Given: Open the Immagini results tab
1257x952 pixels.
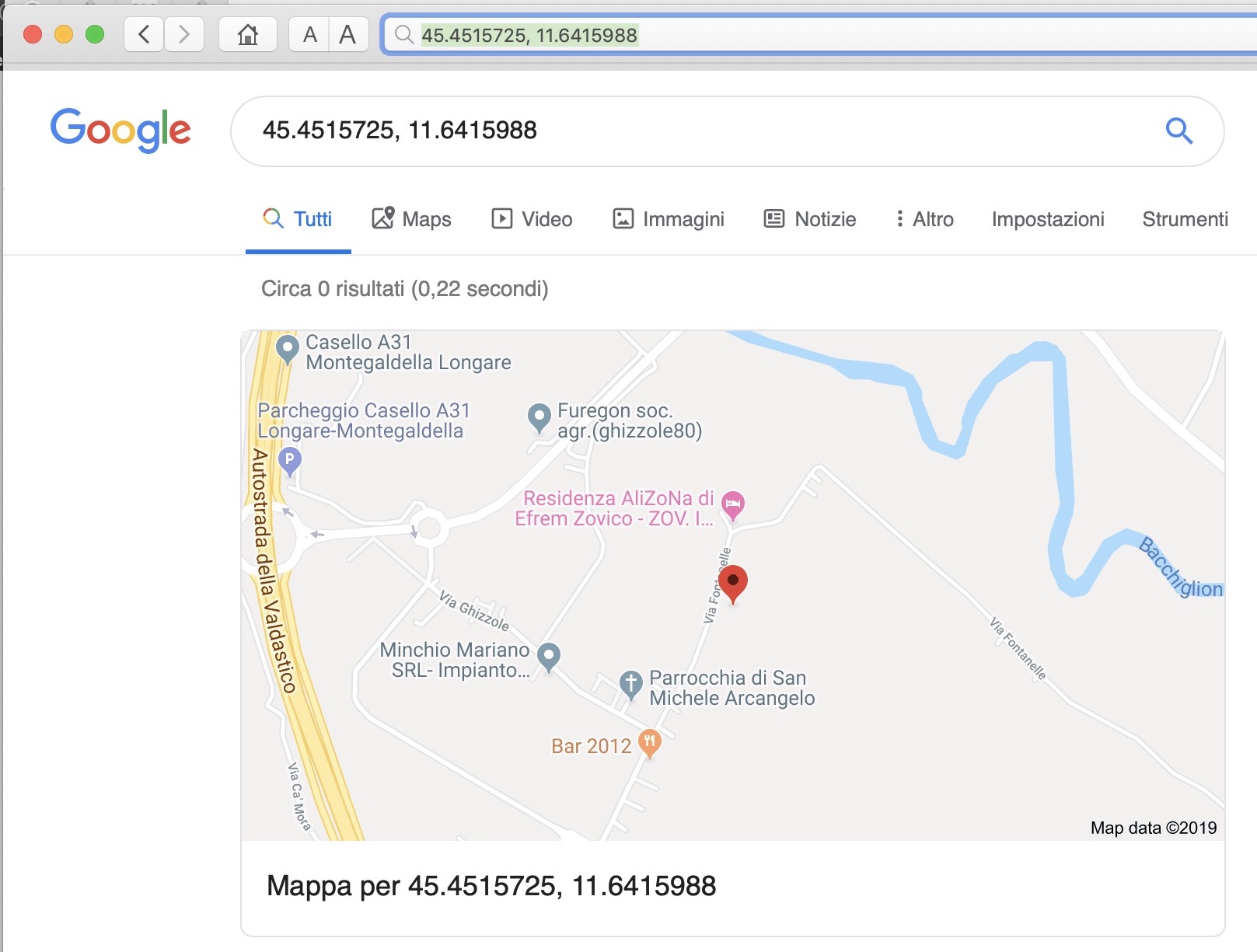Looking at the screenshot, I should pos(669,219).
